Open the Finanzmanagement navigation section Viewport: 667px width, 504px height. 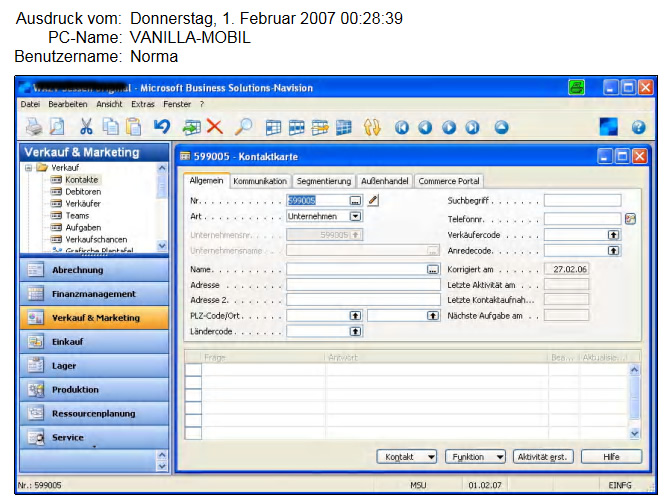point(94,294)
